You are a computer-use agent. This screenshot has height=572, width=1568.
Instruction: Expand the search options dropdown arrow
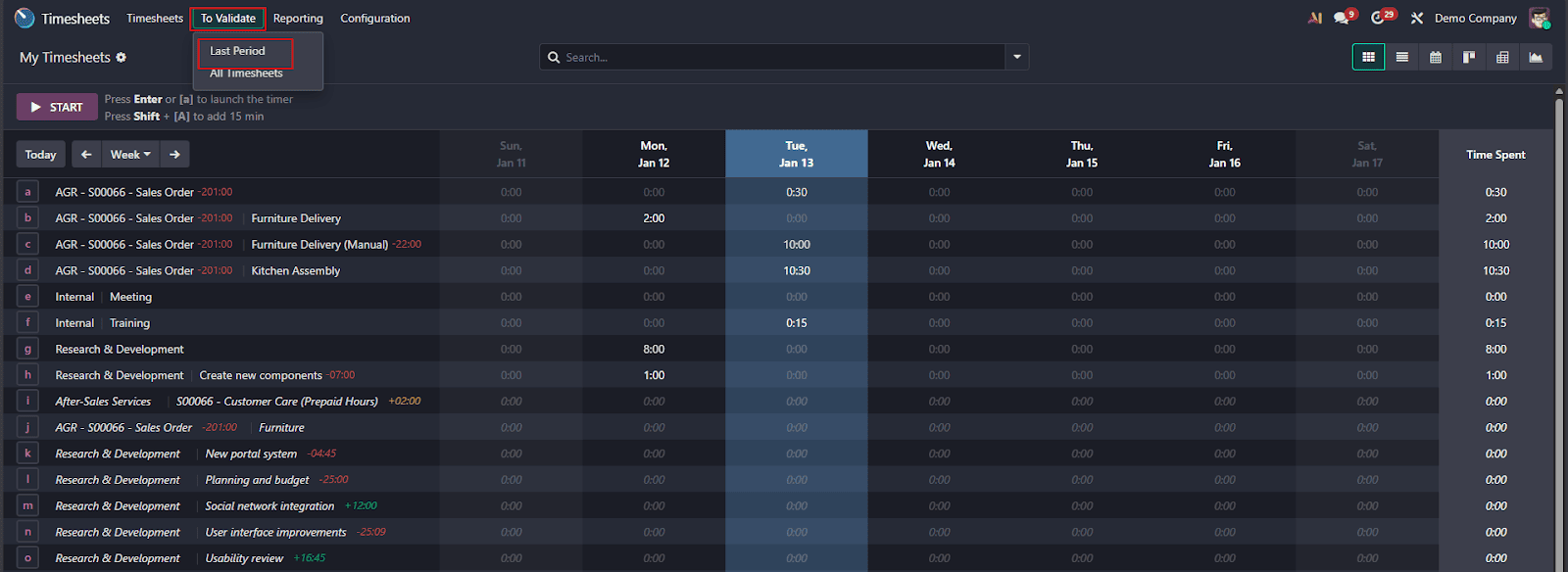pos(1017,57)
